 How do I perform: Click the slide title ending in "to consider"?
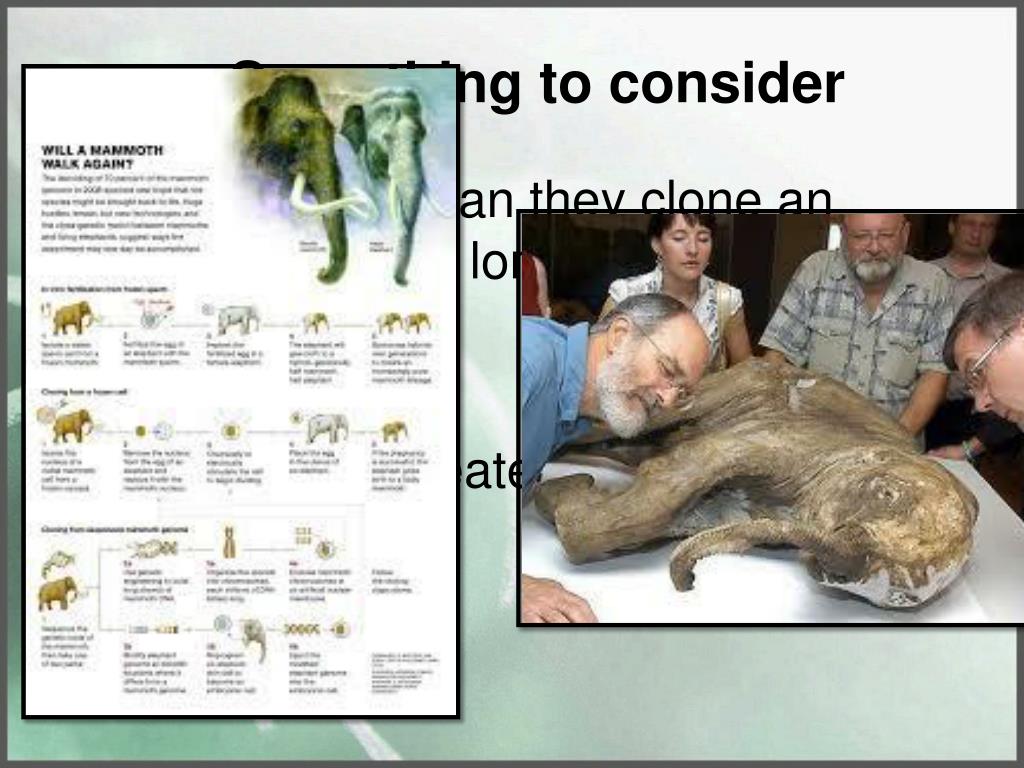pos(537,83)
